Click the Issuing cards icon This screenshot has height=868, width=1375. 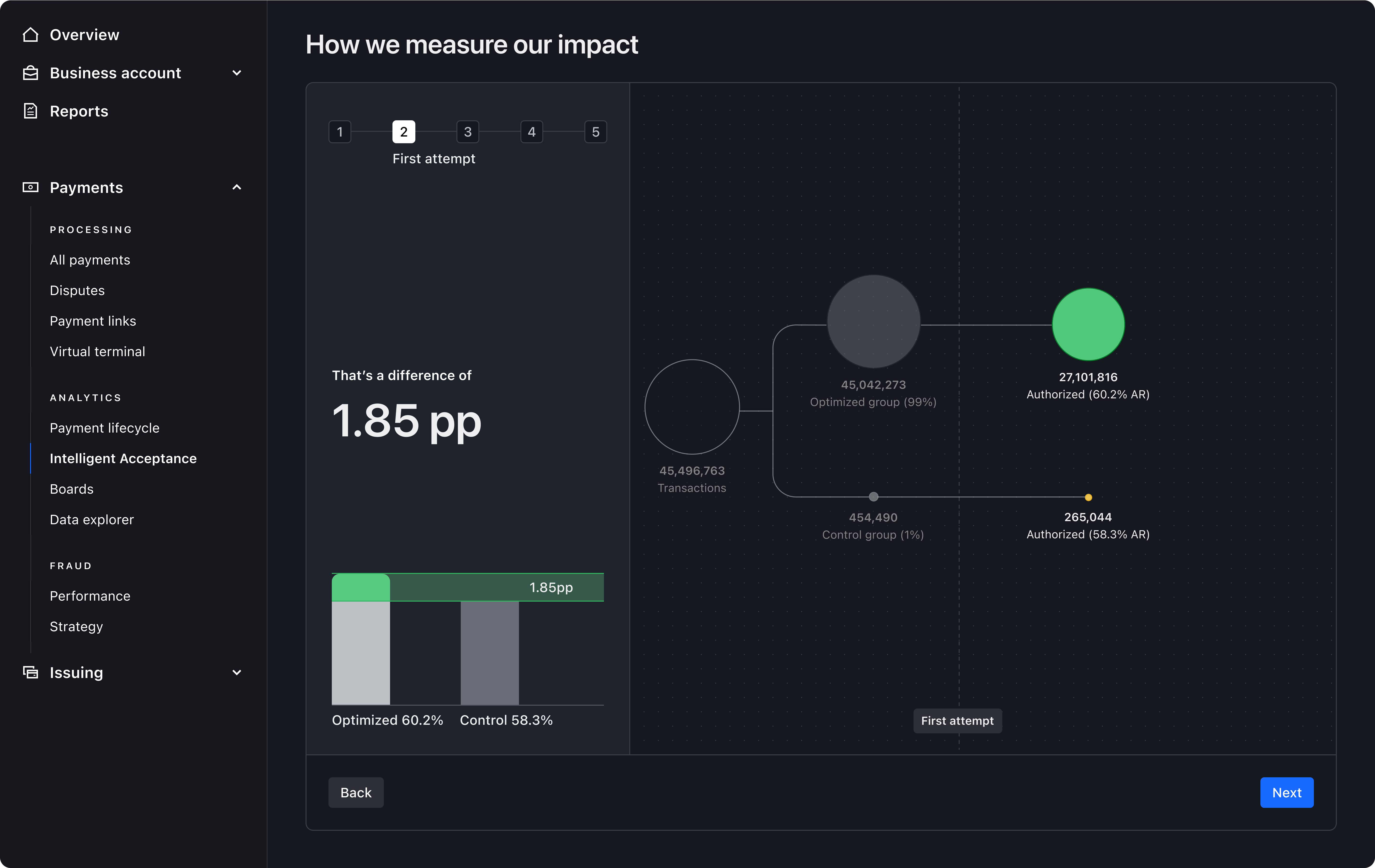click(x=30, y=673)
